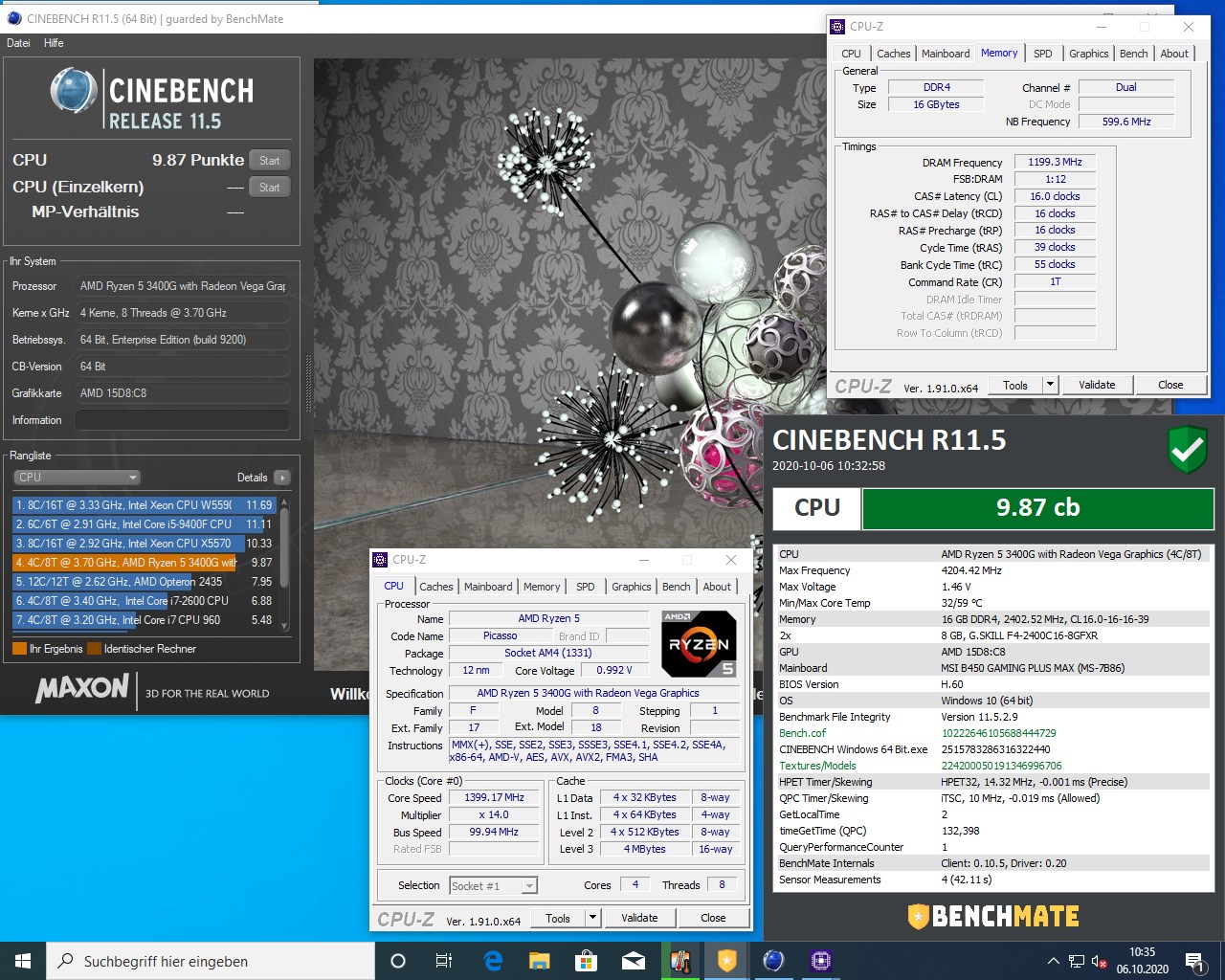Screen dimensions: 1225x980
Task: Click the AMD Ryzen 5 logo in CPU-Z
Action: coord(699,644)
